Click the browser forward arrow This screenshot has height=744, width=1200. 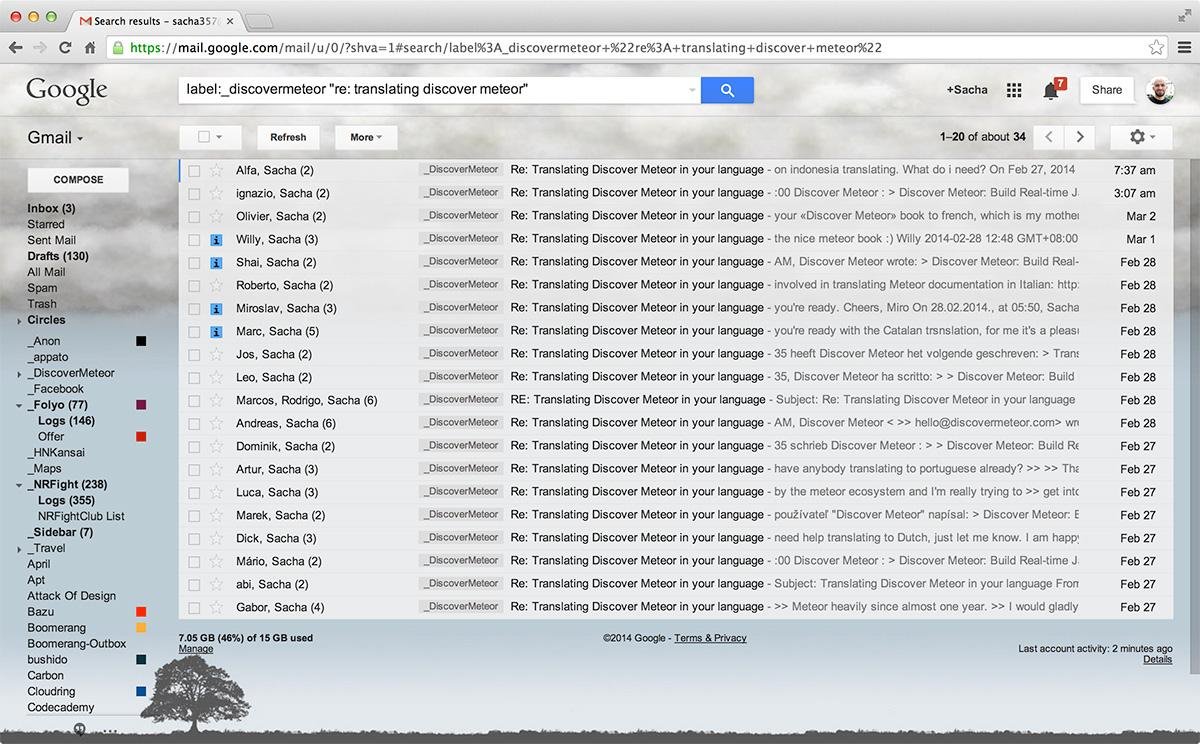(x=40, y=47)
